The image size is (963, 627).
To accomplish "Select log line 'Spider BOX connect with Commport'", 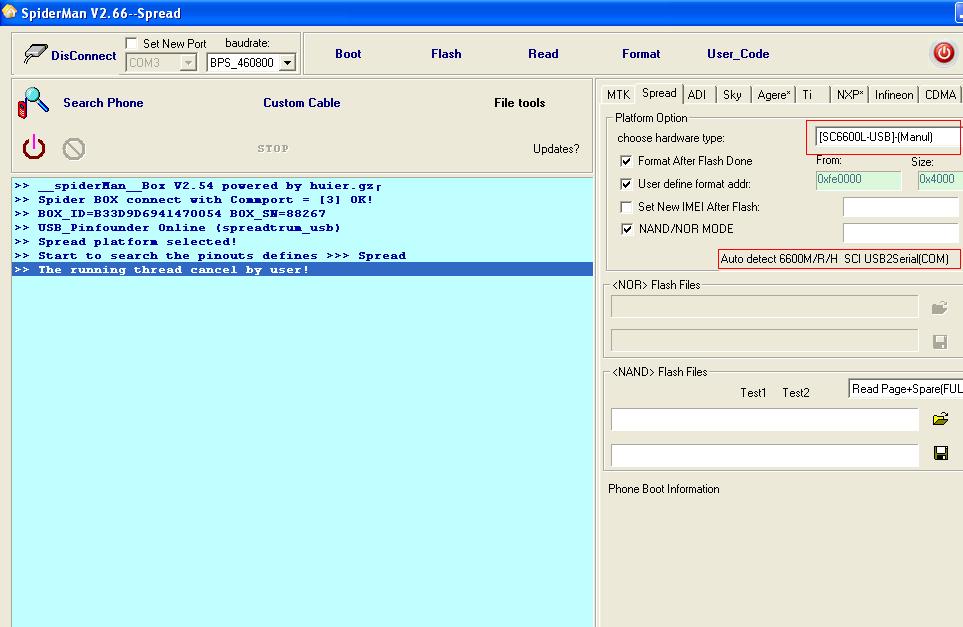I will point(302,199).
